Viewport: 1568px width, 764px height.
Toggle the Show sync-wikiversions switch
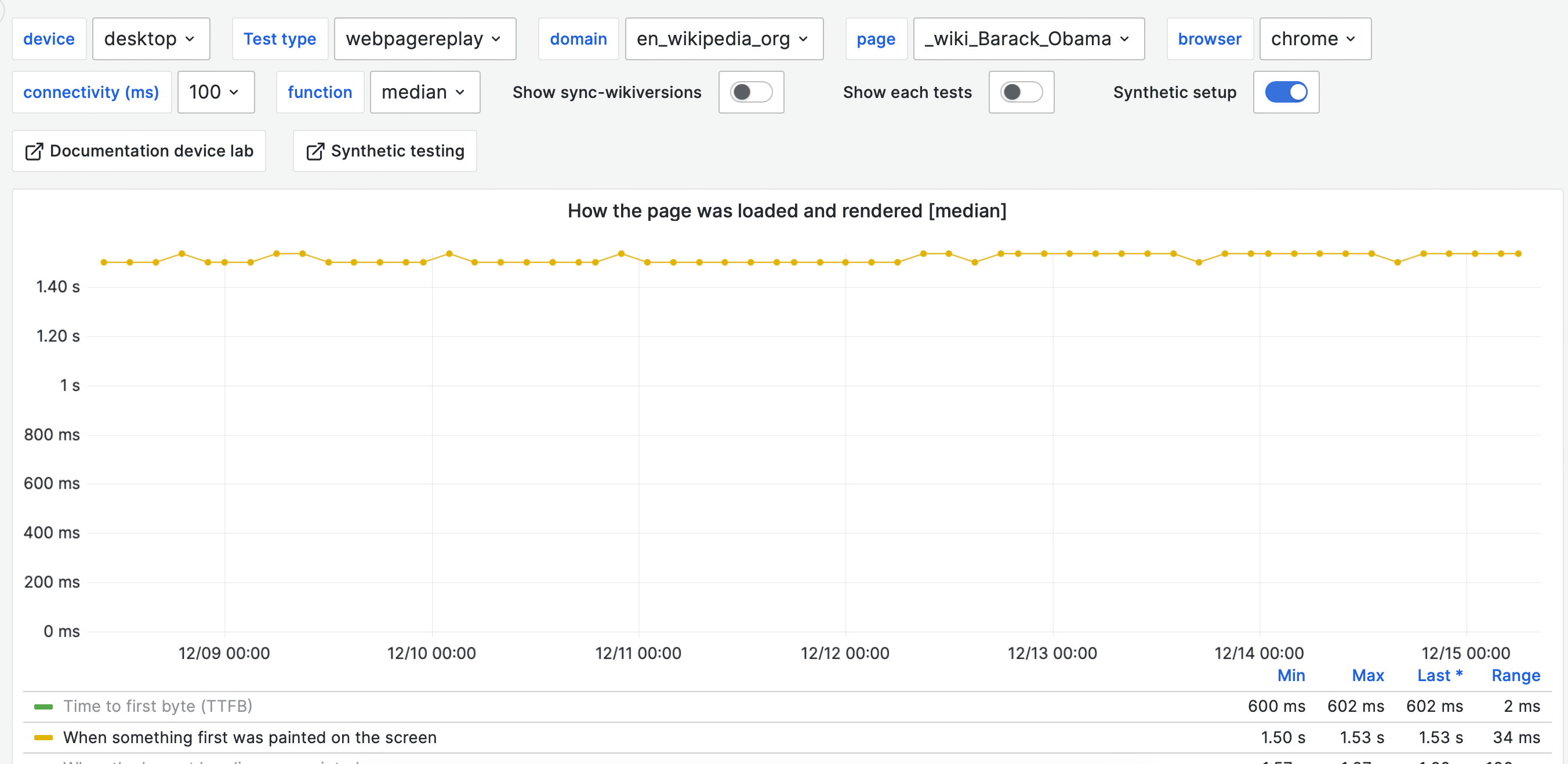click(x=750, y=93)
